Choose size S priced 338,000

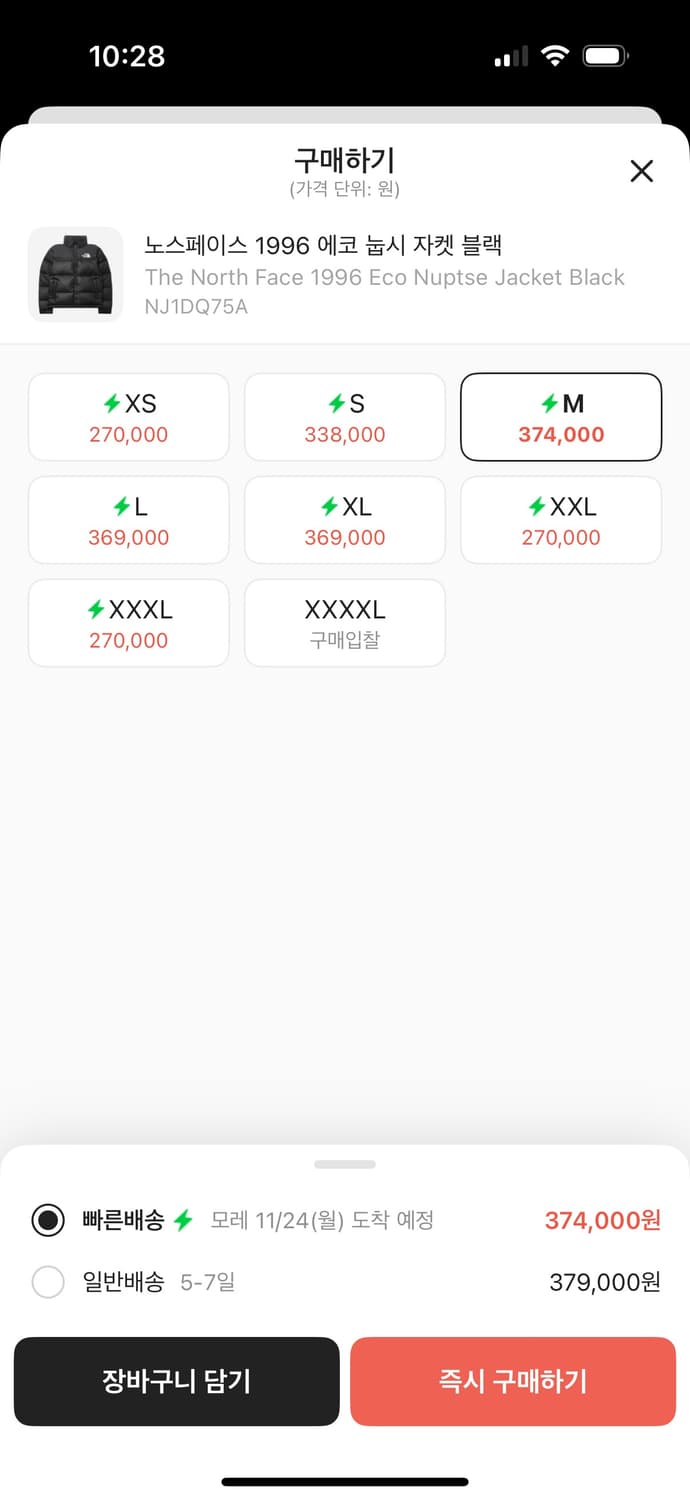click(x=345, y=417)
